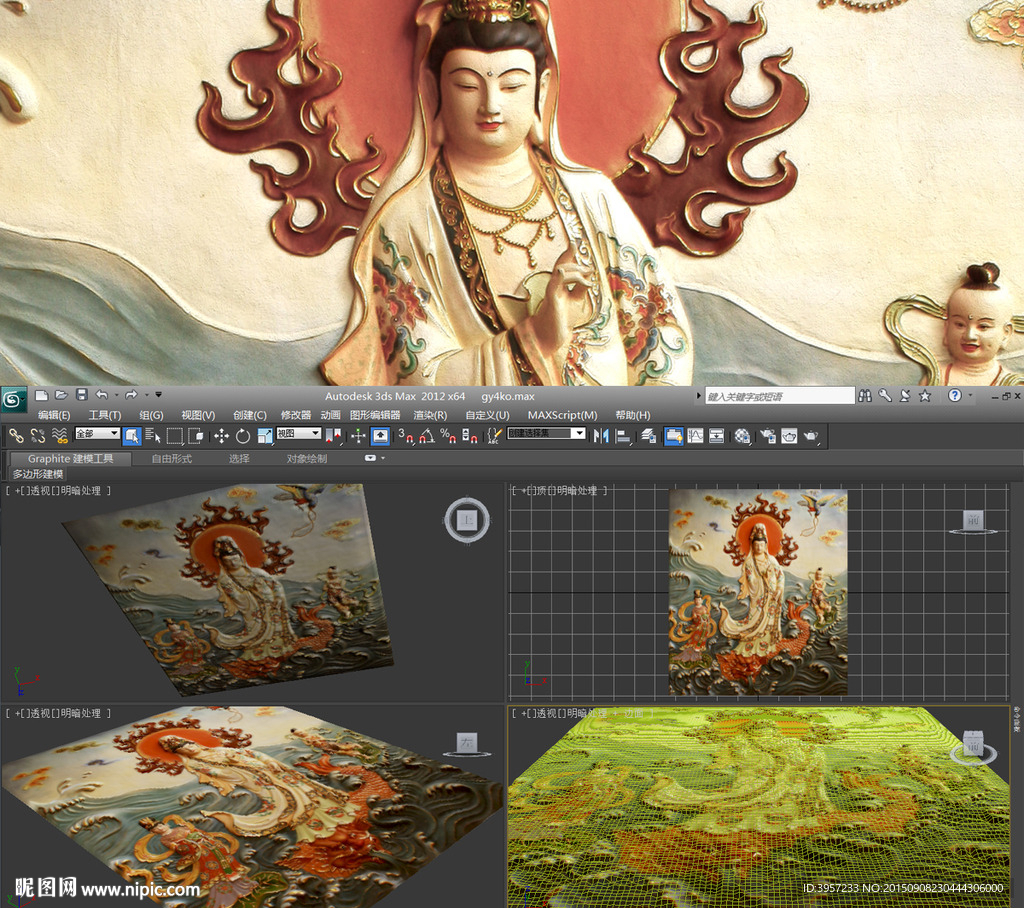The width and height of the screenshot is (1024, 908).
Task: Open the 全部 selection filter dropdown
Action: (97, 434)
